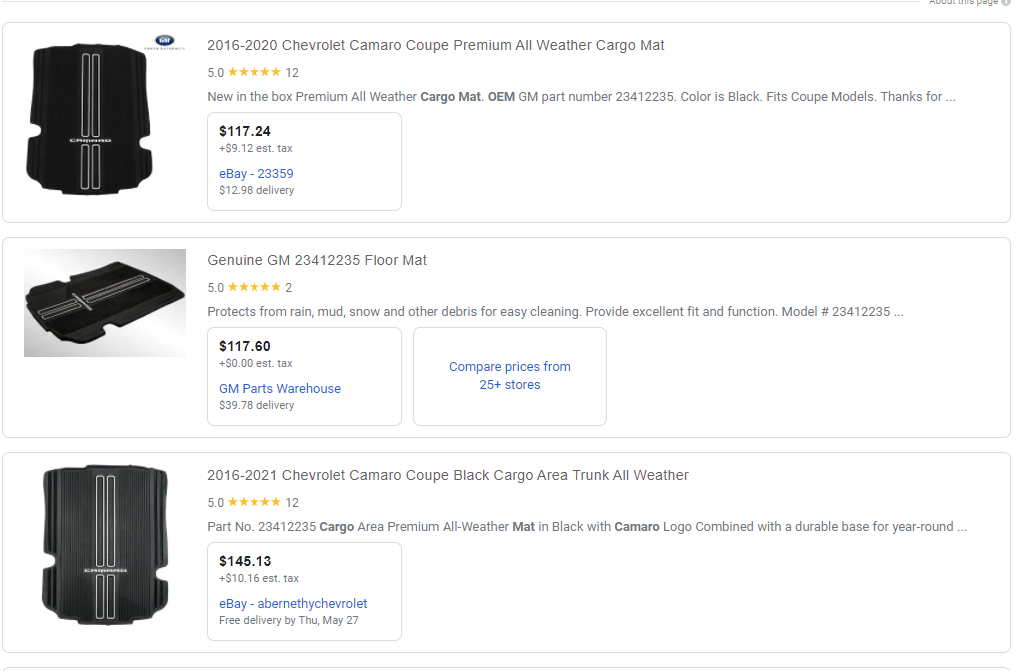
Task: Open the 2016-2020 Chevrolet Camaro Coupe Premium title
Action: (x=435, y=45)
